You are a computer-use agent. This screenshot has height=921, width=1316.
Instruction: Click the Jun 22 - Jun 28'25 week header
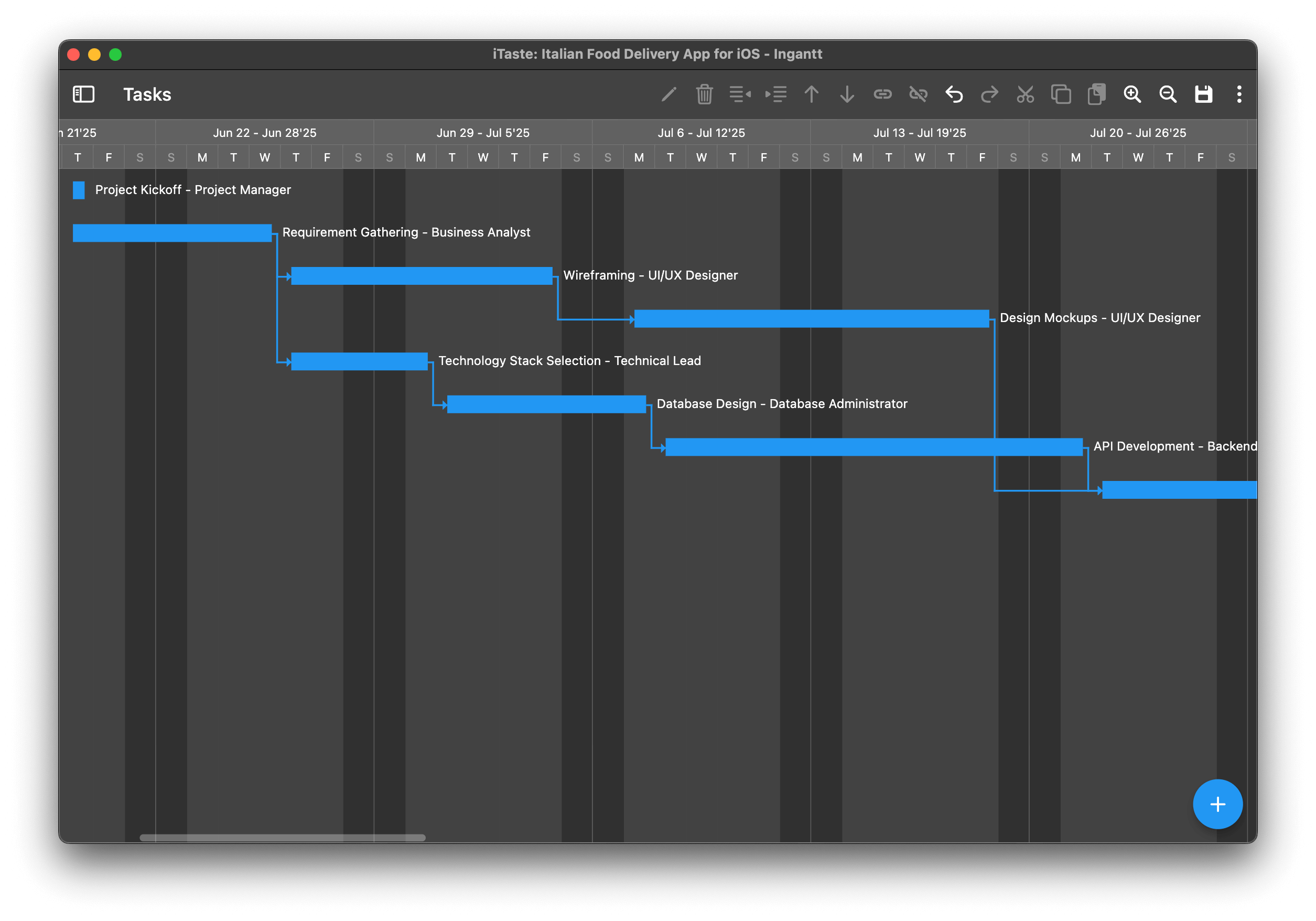point(265,133)
